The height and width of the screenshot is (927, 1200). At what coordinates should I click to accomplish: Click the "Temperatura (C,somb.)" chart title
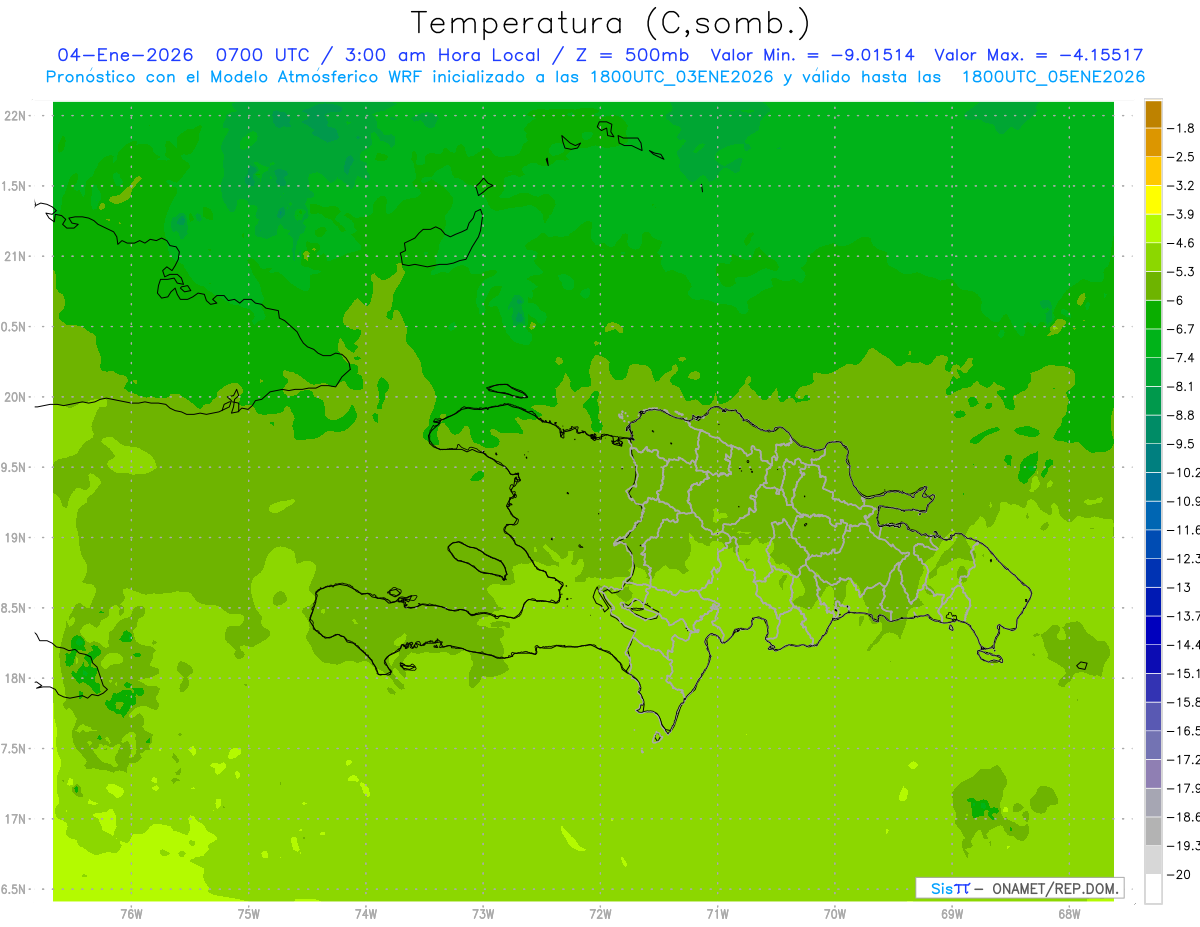[611, 23]
